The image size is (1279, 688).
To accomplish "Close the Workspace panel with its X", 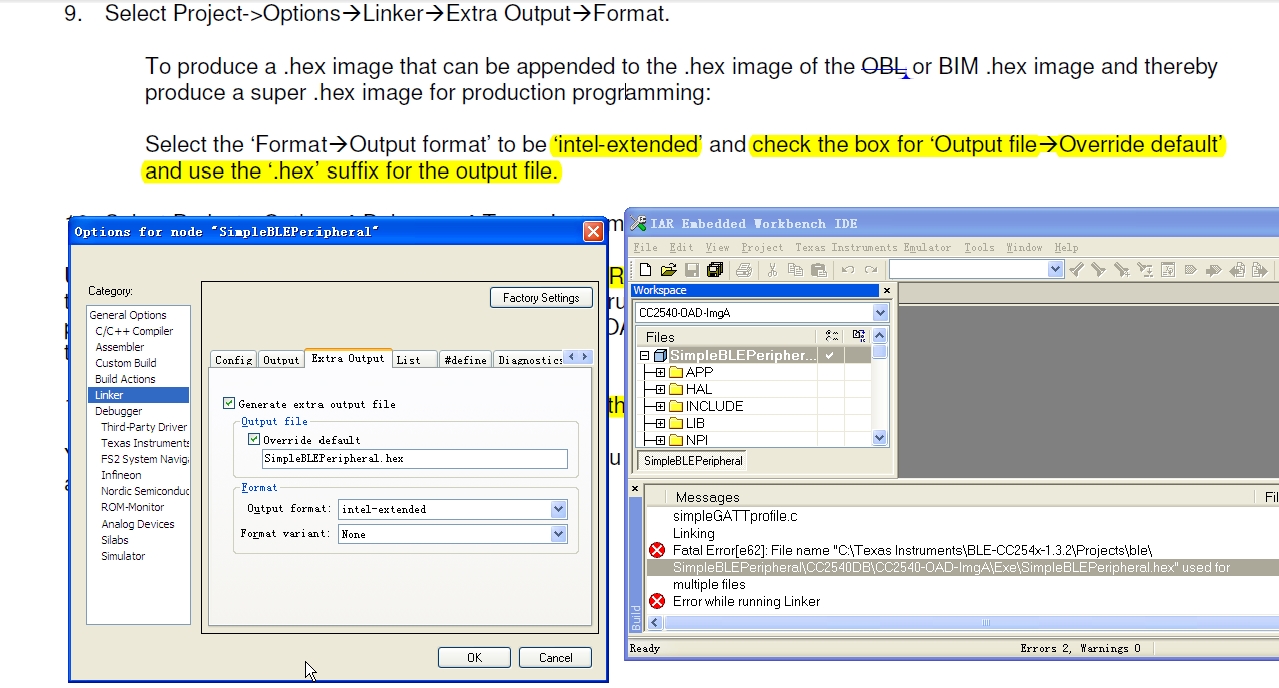I will click(x=886, y=290).
